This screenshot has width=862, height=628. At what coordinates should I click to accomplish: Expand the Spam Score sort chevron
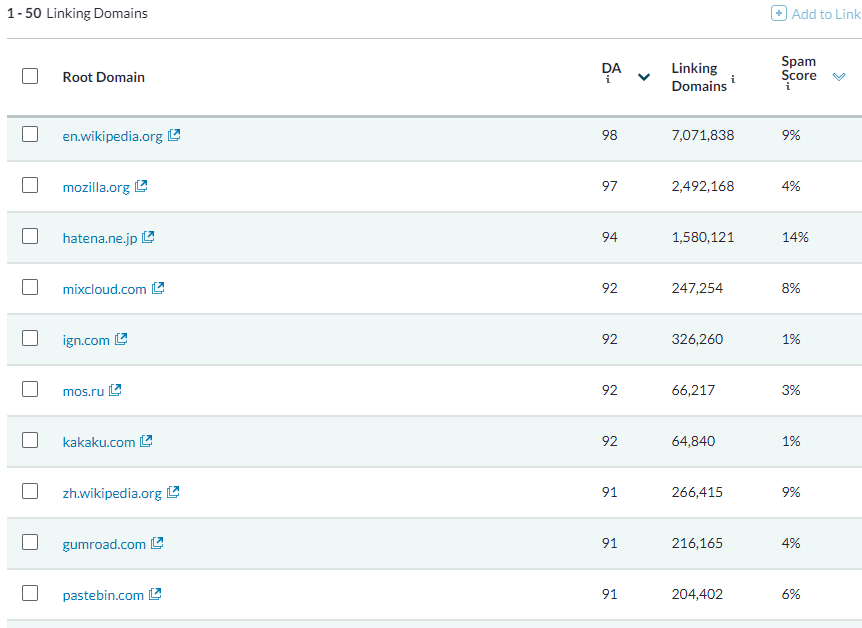click(x=839, y=77)
